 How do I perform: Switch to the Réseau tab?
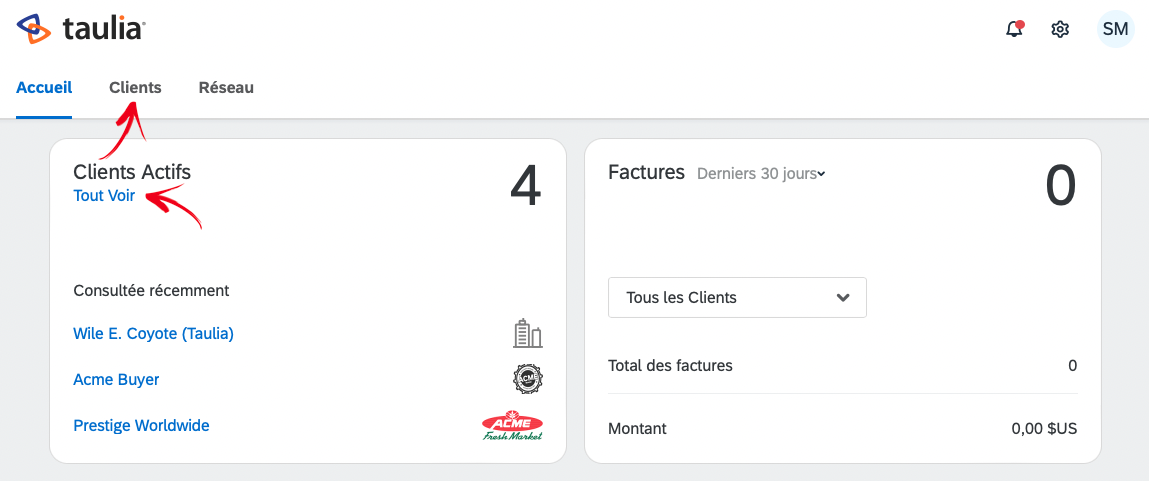point(226,87)
